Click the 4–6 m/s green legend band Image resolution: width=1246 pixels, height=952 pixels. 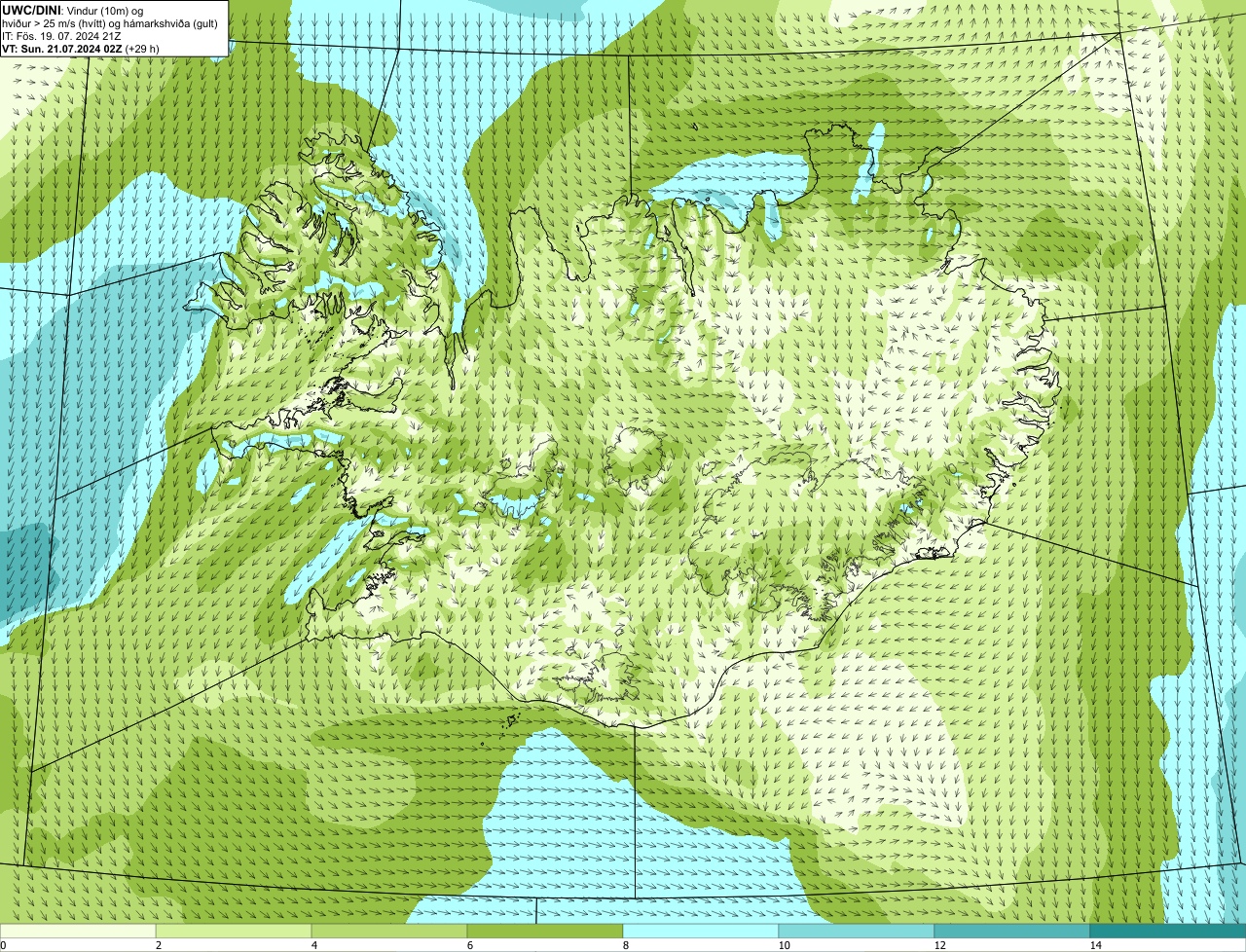click(389, 931)
